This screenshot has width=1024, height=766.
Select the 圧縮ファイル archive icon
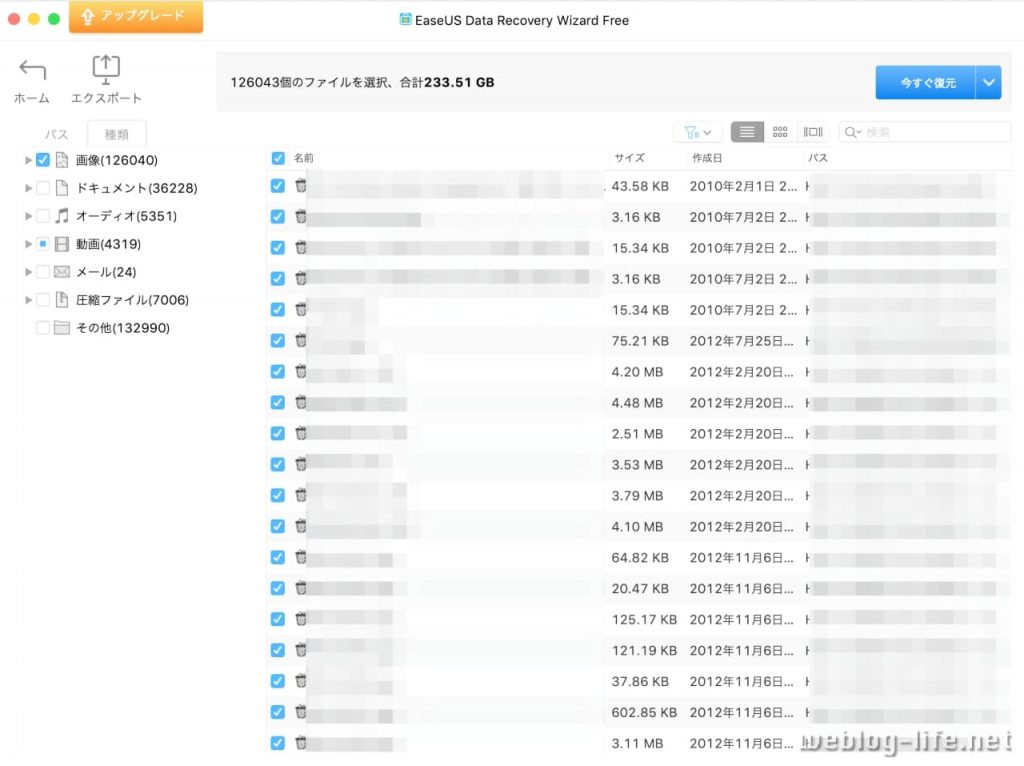62,300
